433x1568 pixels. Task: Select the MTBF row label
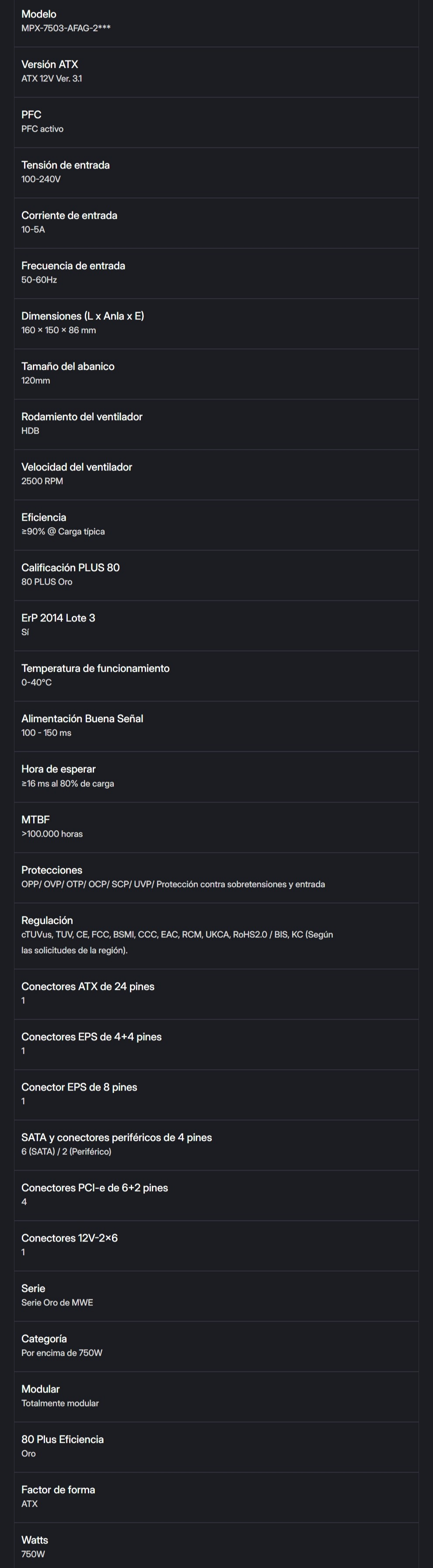[x=35, y=820]
